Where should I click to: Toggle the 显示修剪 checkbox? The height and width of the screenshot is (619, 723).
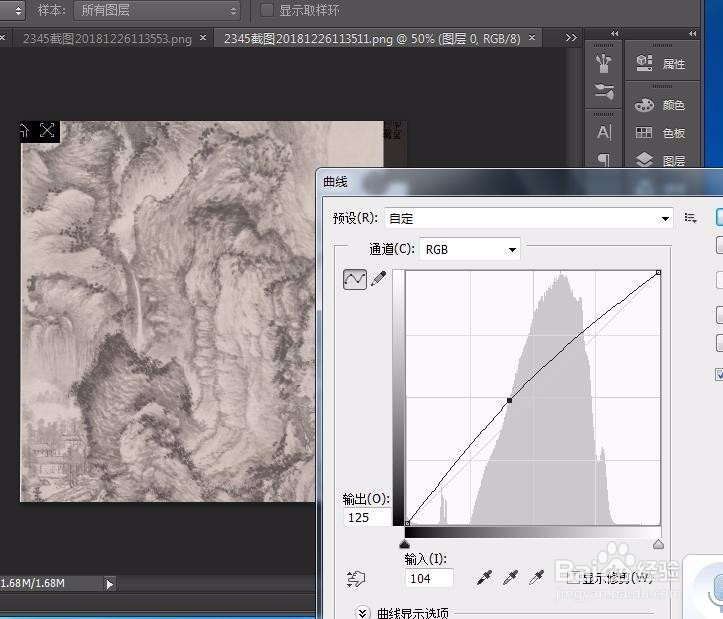tap(573, 577)
